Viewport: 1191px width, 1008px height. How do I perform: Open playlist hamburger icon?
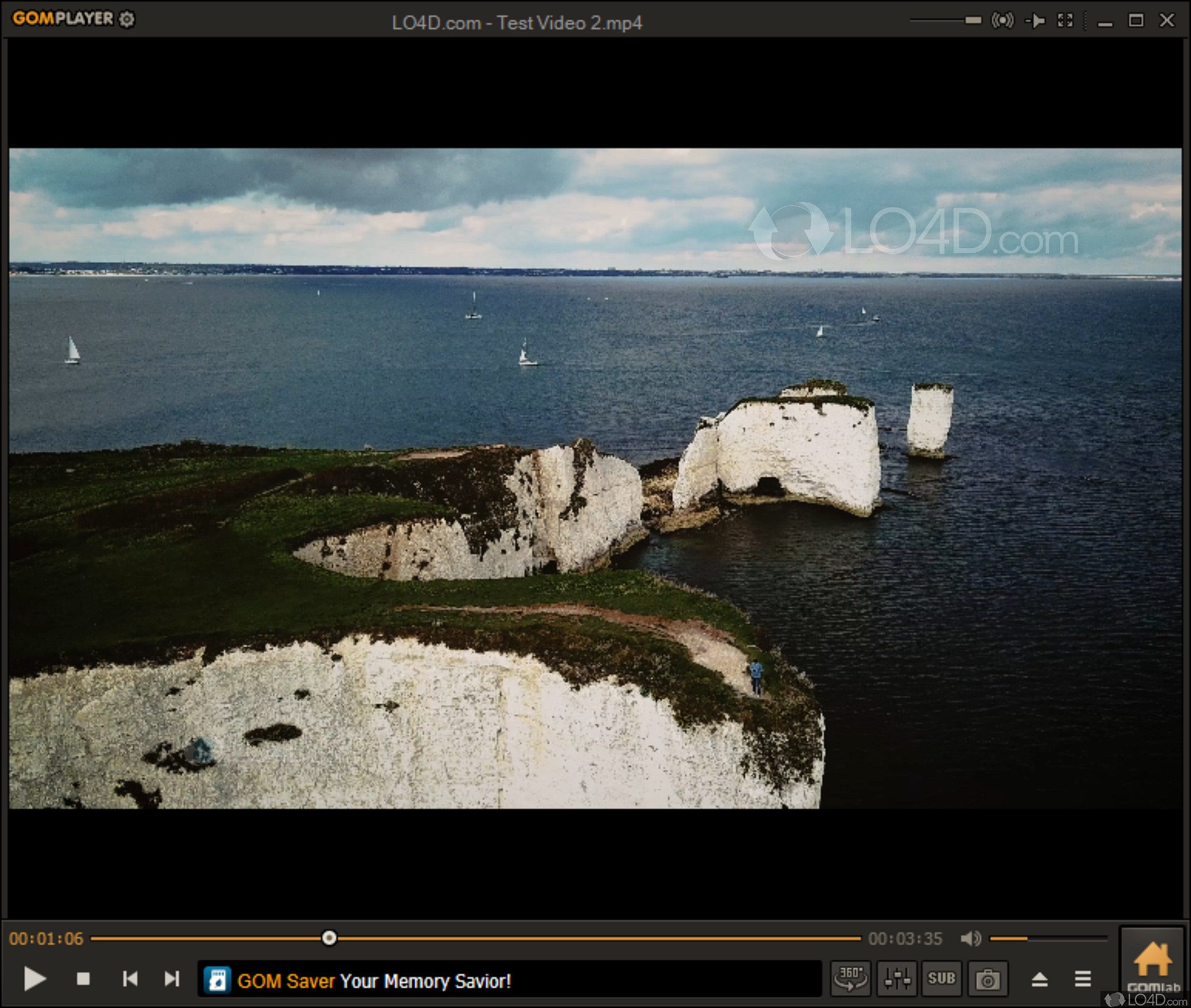[x=1083, y=979]
